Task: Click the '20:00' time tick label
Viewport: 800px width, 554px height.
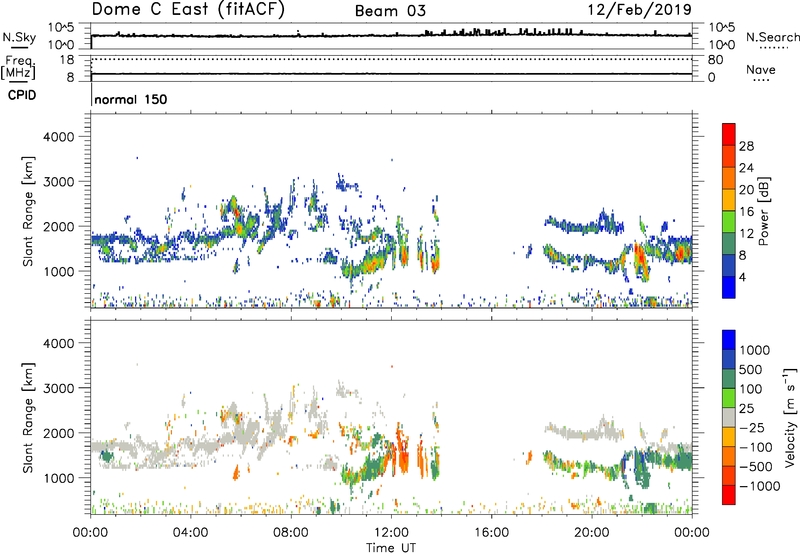Action: coord(591,533)
